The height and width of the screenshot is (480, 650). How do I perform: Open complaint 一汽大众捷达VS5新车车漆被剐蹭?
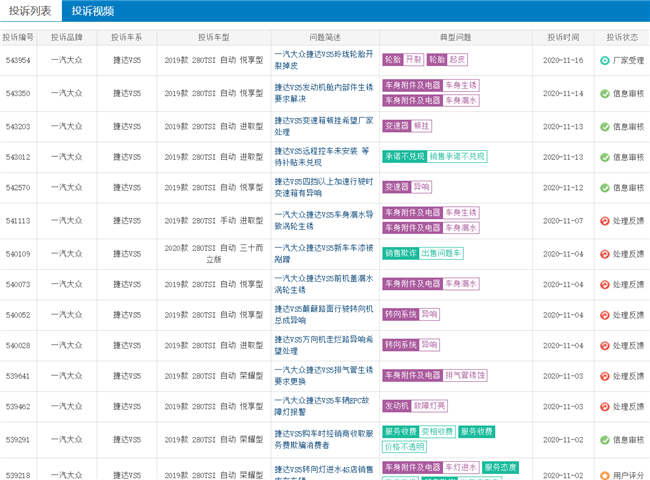point(324,254)
